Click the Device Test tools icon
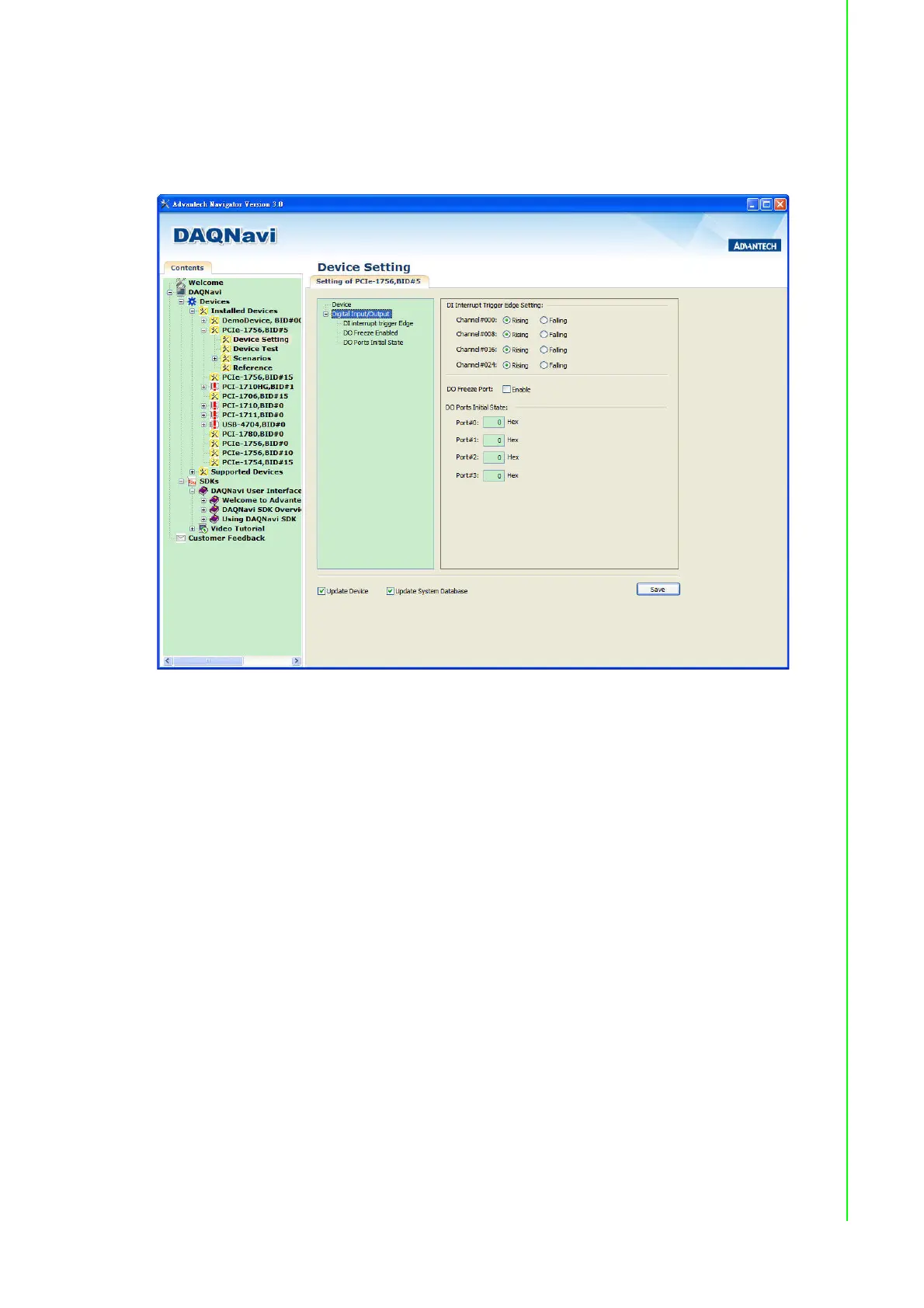 [226, 349]
